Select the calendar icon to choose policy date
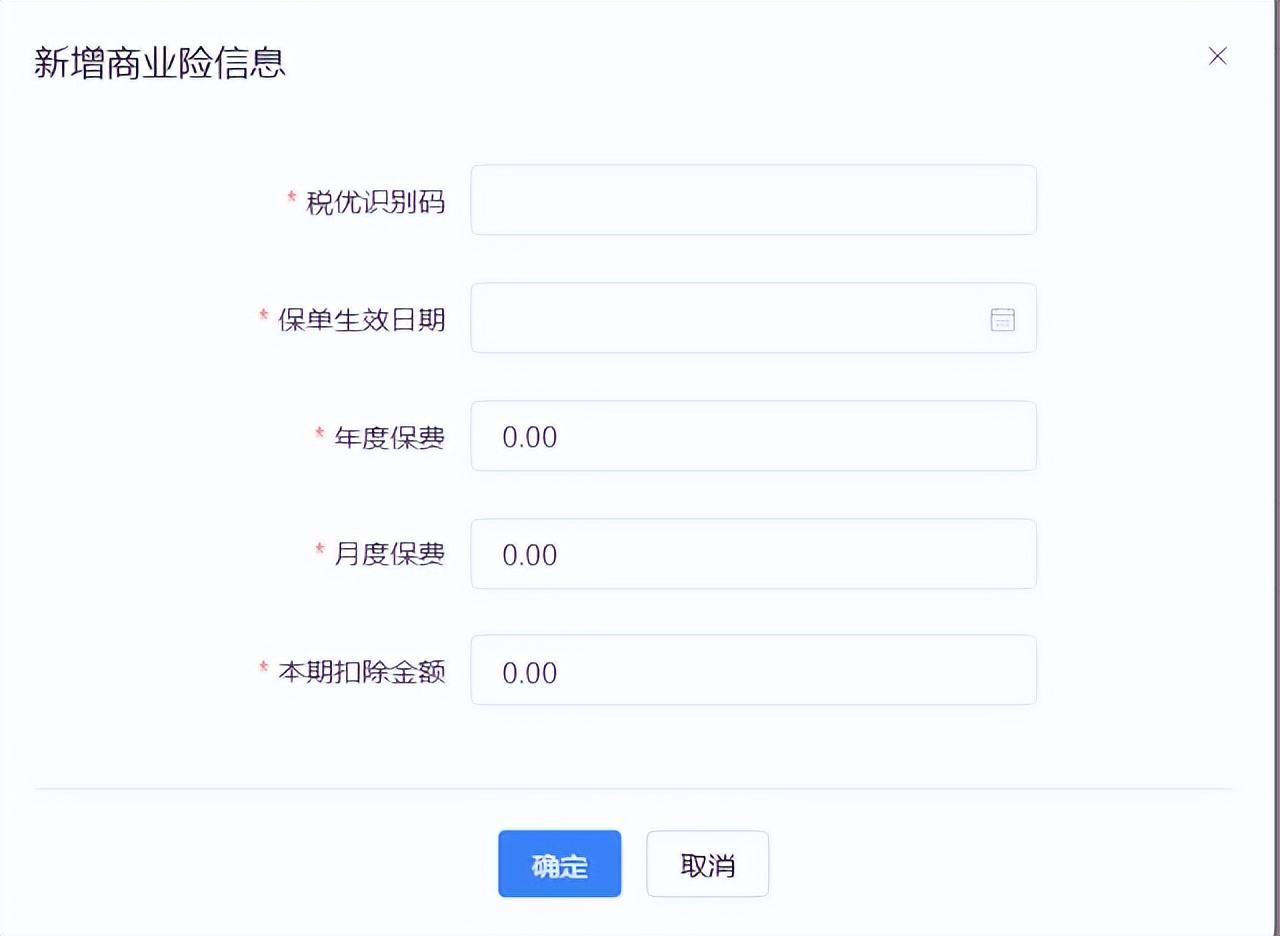The image size is (1280, 936). pos(1000,318)
